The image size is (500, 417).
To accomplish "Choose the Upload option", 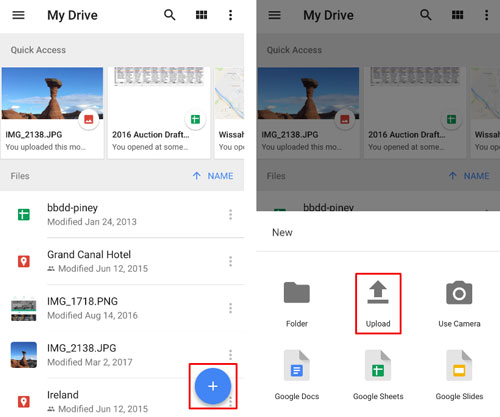I will point(378,303).
